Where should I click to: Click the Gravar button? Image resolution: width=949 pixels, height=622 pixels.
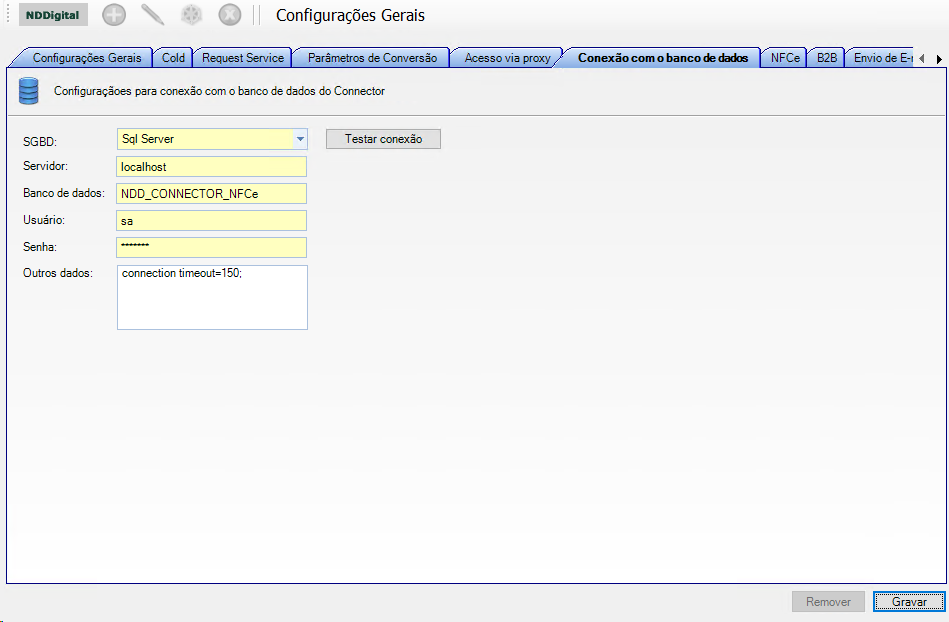(908, 601)
